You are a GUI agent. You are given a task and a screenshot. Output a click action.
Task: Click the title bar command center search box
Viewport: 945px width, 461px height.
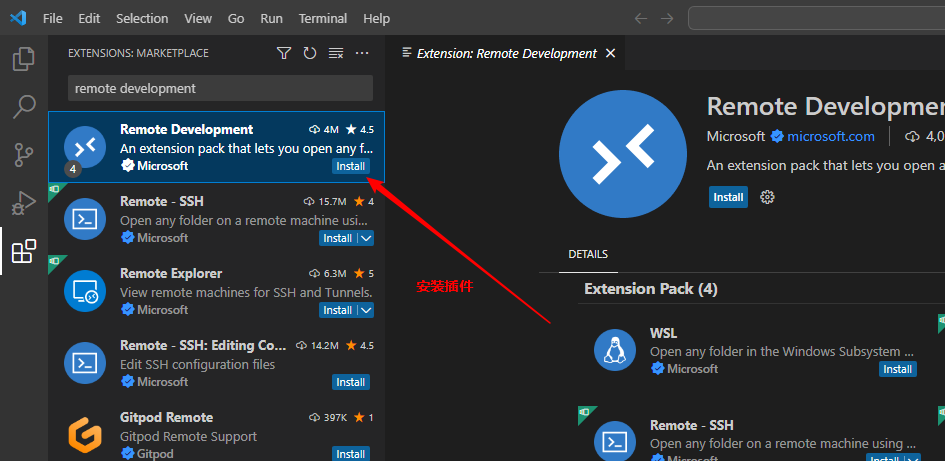coord(817,19)
